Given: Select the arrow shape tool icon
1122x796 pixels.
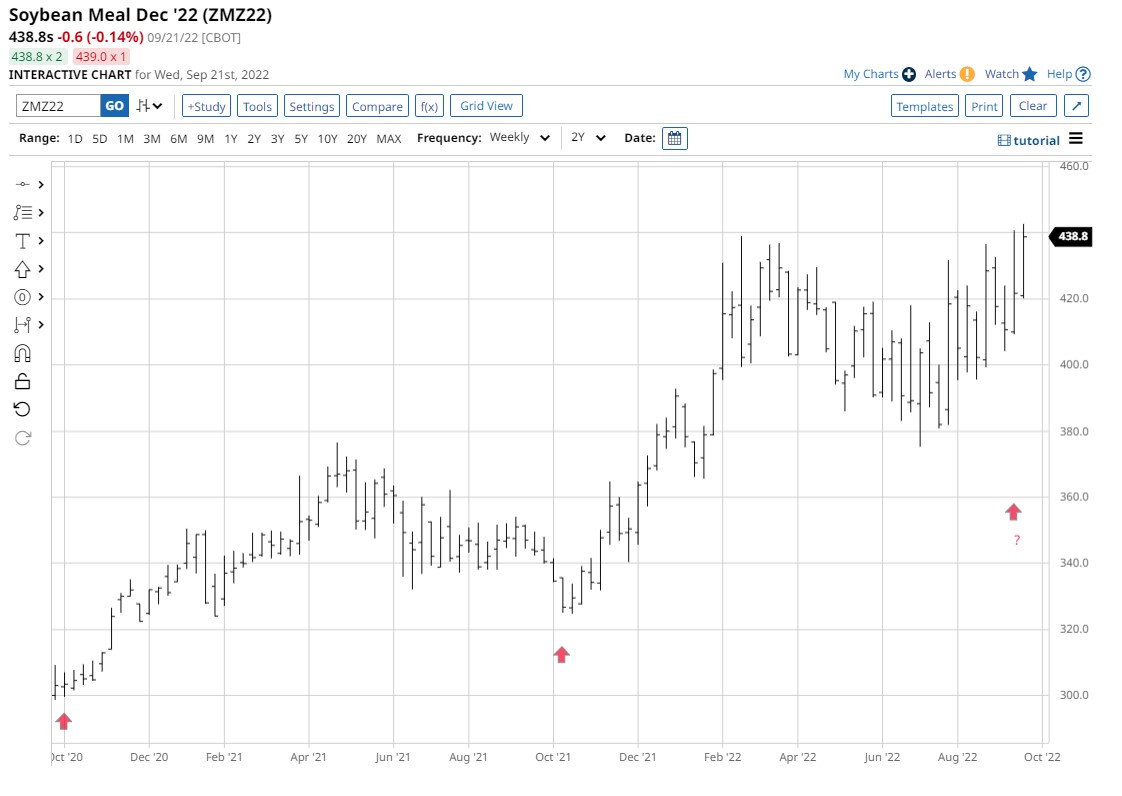Looking at the screenshot, I should [x=23, y=269].
